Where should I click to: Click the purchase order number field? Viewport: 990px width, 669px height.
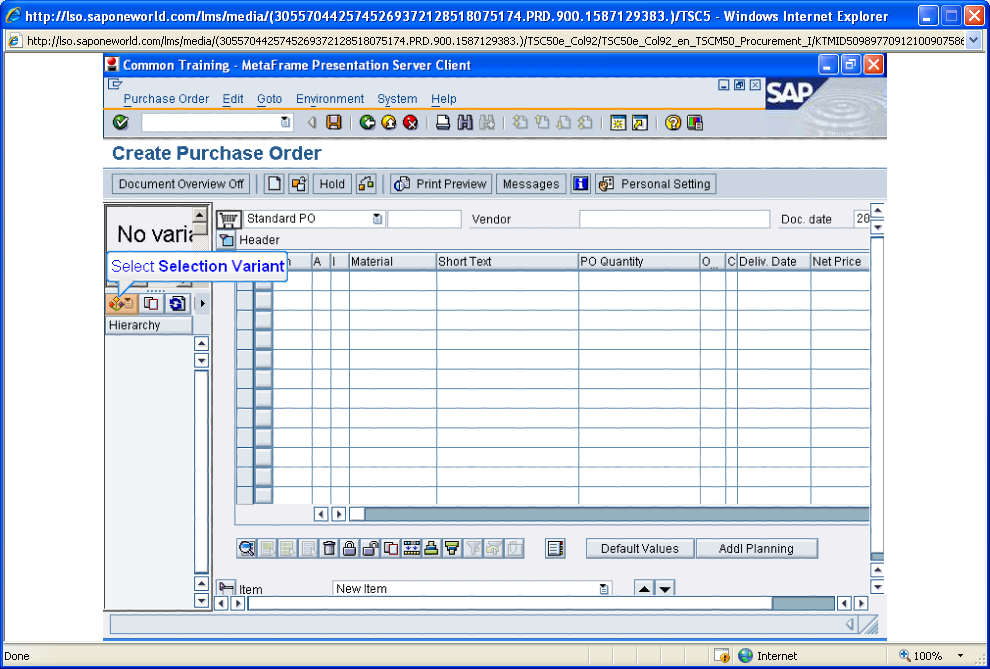pos(424,220)
